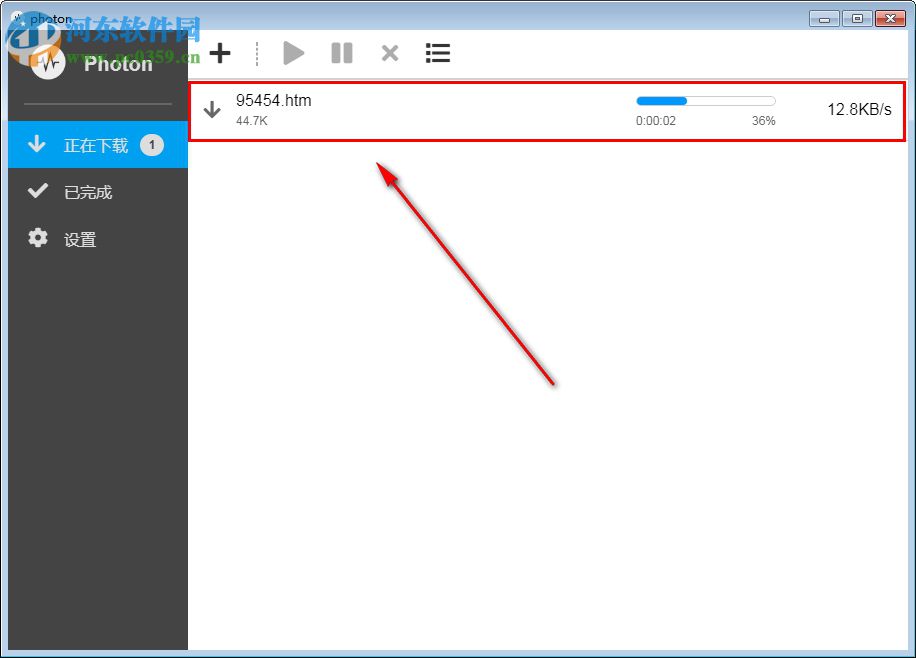
Task: Pause the 95454.htm download
Action: (341, 53)
